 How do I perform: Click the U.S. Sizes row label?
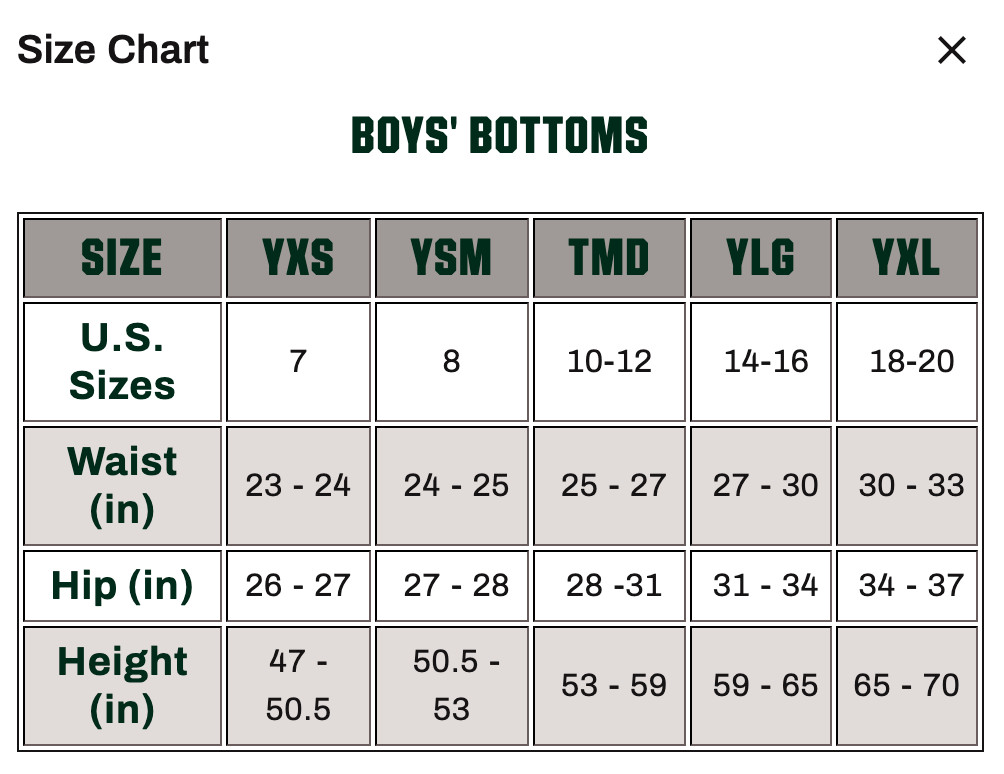click(x=122, y=362)
